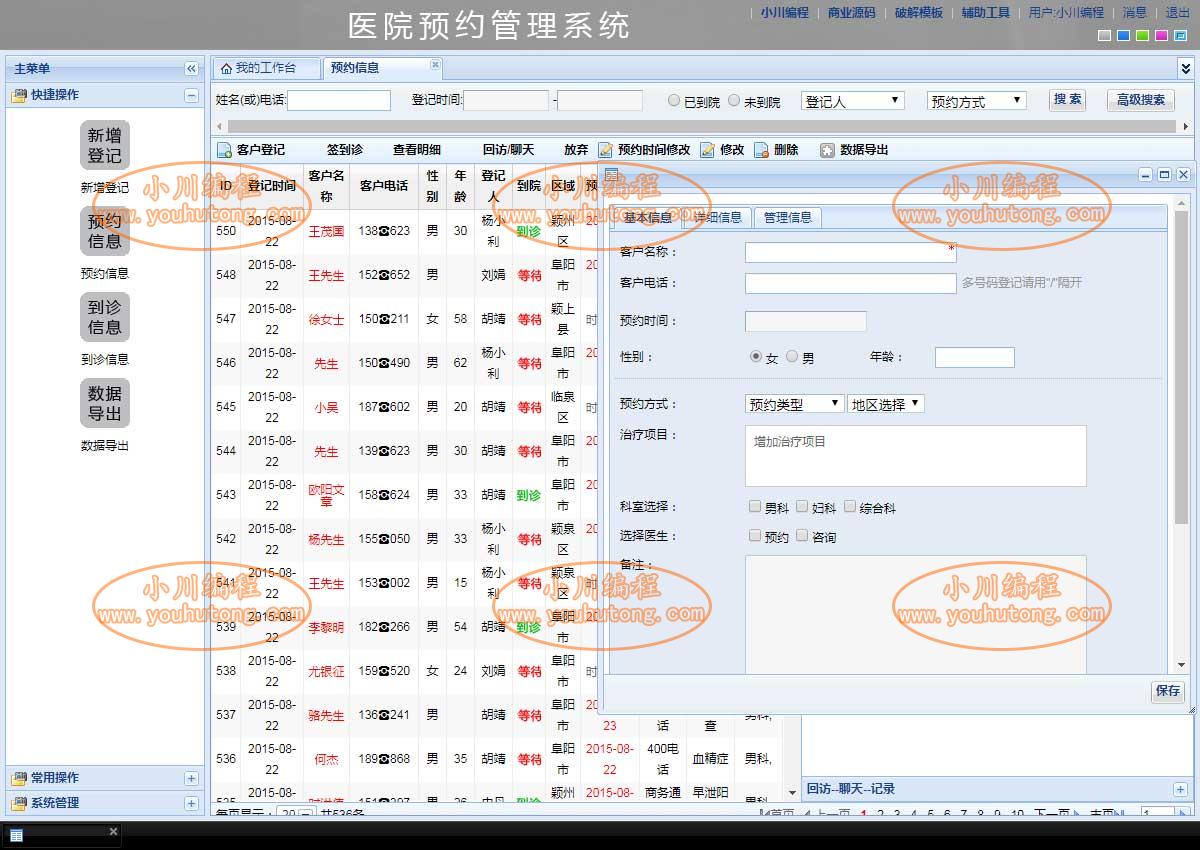This screenshot has width=1200, height=850.
Task: Select the 未到院 radio button
Action: tap(734, 101)
